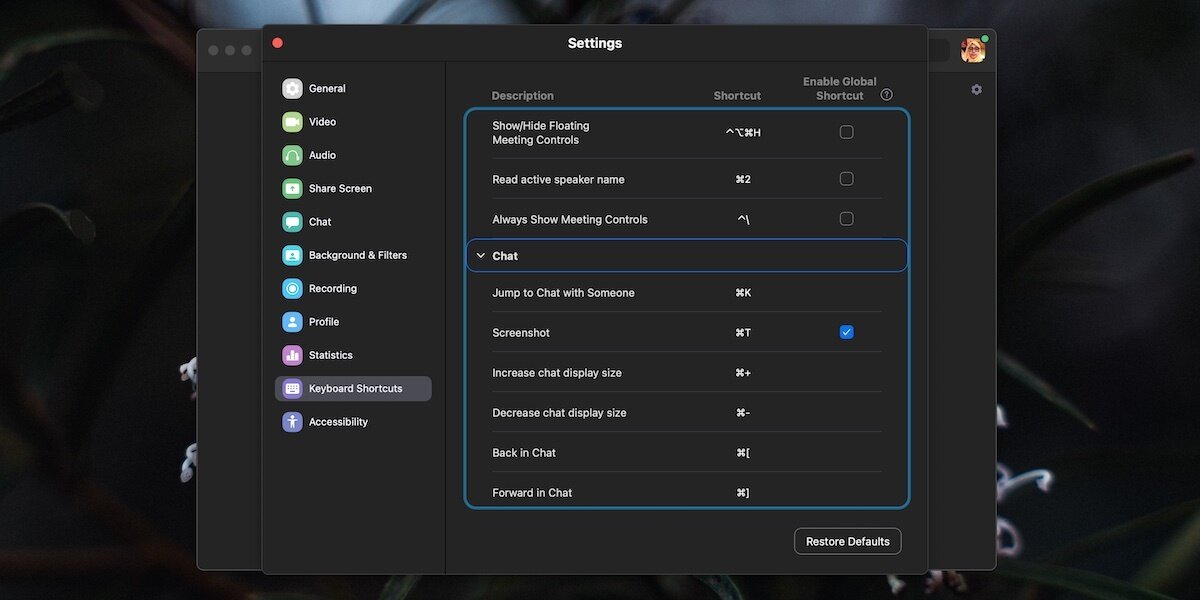Image resolution: width=1200 pixels, height=600 pixels.
Task: Collapse the Chat shortcuts section
Action: click(x=480, y=255)
